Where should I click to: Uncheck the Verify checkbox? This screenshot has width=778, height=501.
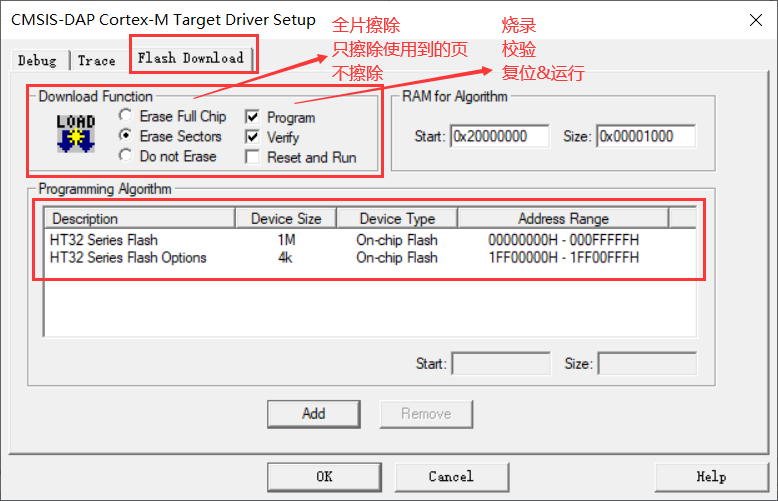pyautogui.click(x=252, y=137)
